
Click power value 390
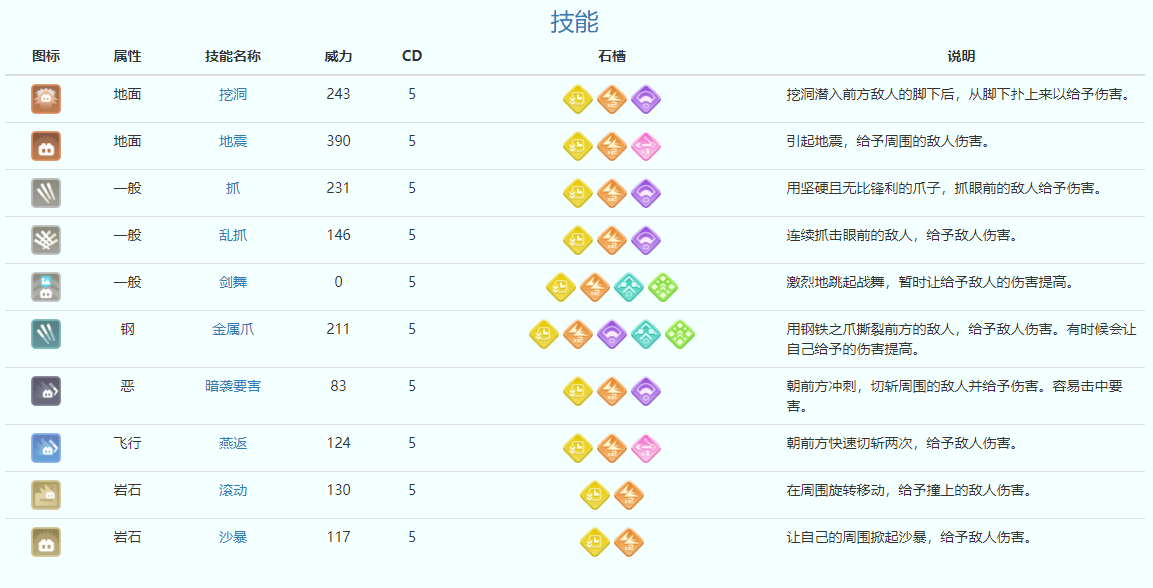(338, 141)
